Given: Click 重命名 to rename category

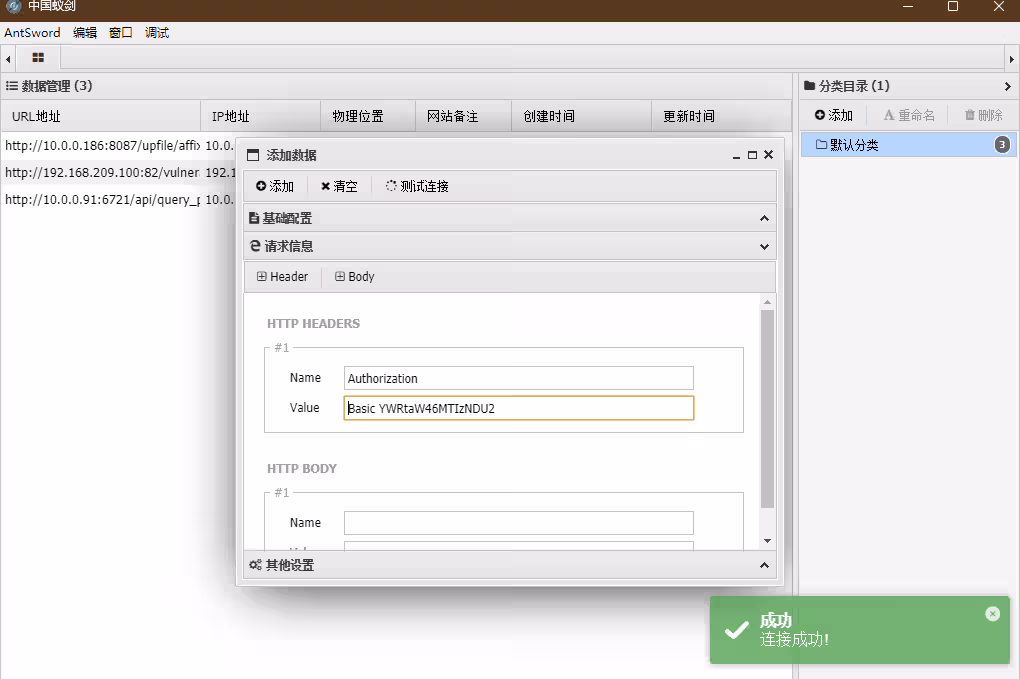Looking at the screenshot, I should pos(909,116).
